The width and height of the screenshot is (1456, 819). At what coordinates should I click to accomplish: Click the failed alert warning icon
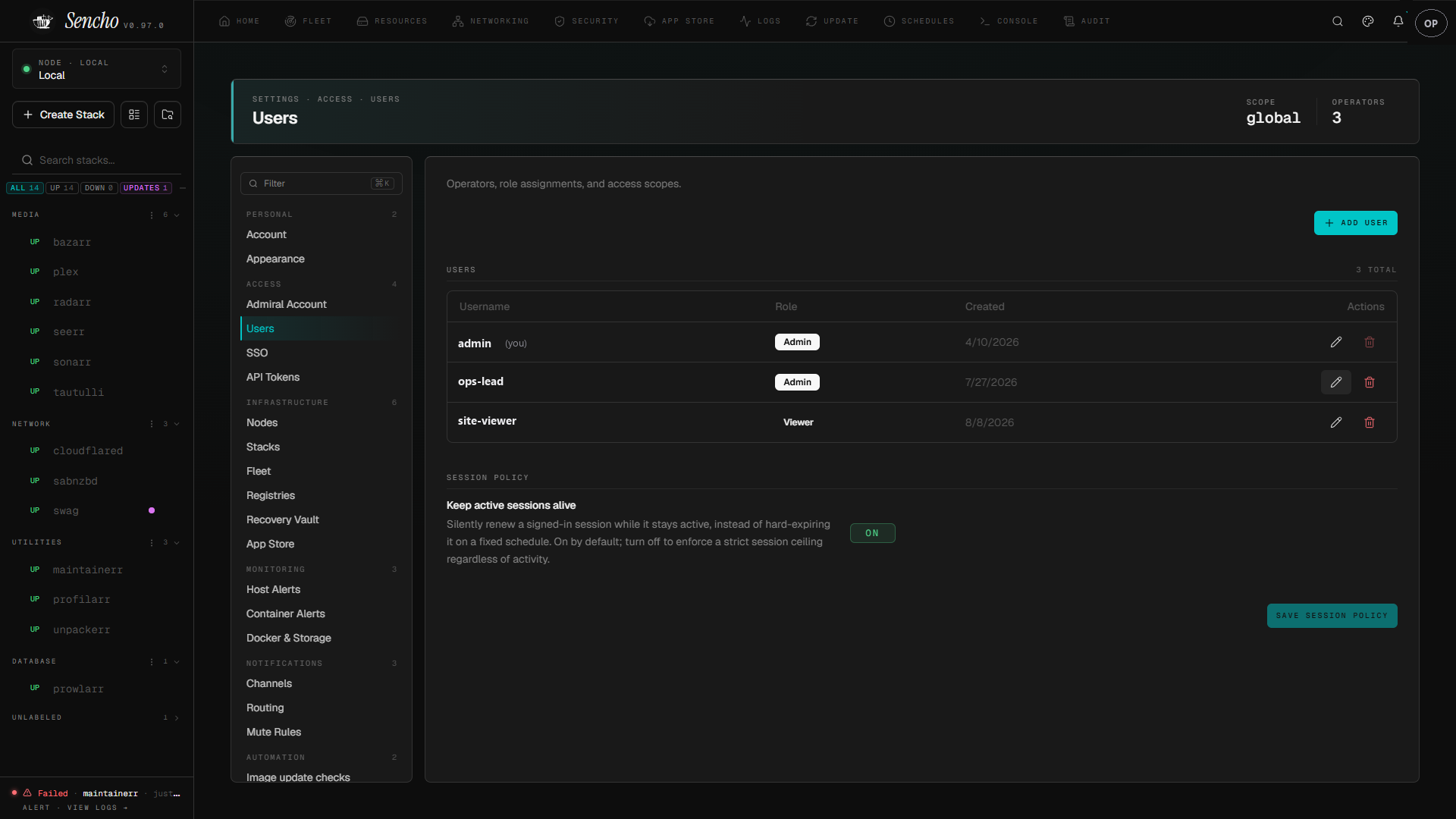pyautogui.click(x=27, y=792)
